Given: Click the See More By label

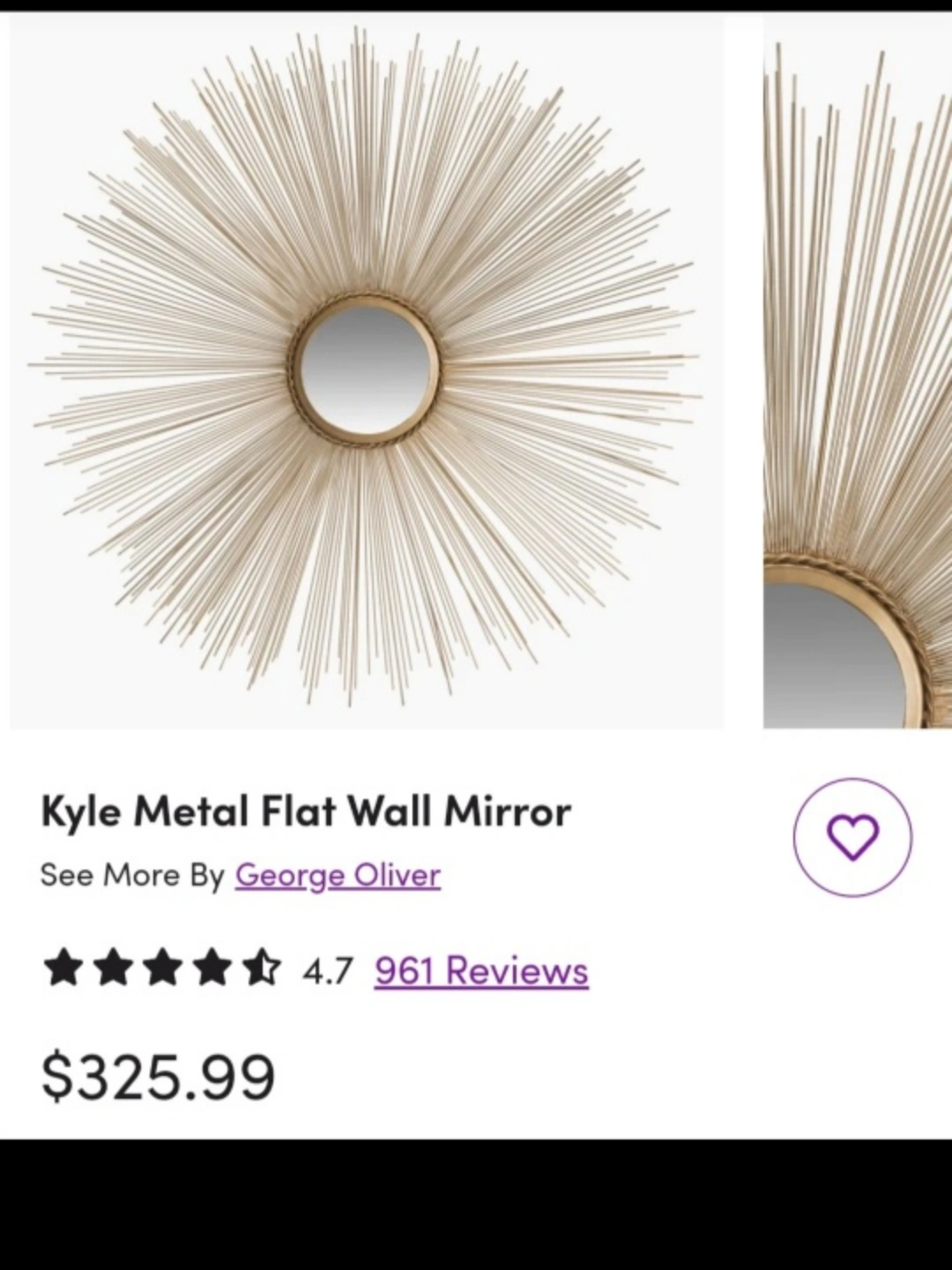Looking at the screenshot, I should coord(132,876).
